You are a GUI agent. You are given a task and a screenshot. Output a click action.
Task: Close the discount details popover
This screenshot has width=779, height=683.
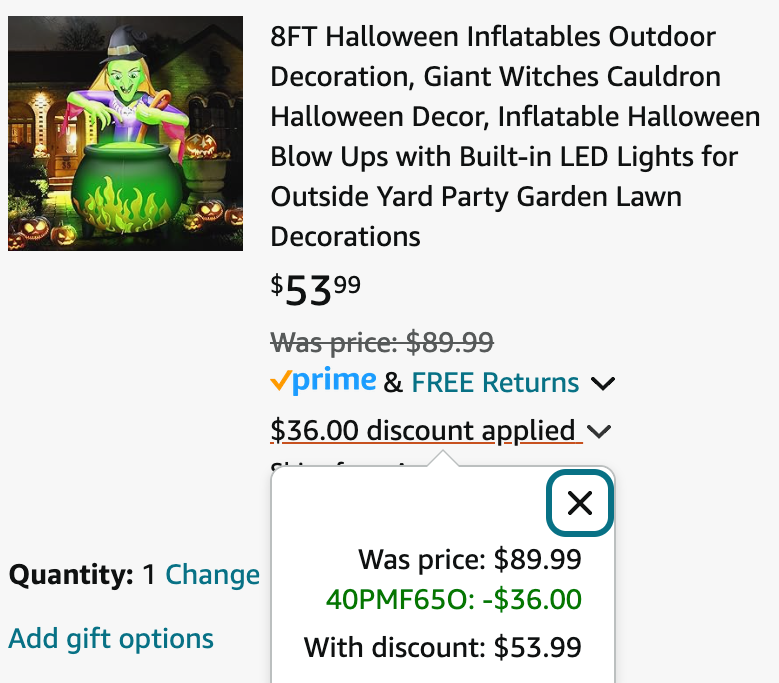(579, 503)
